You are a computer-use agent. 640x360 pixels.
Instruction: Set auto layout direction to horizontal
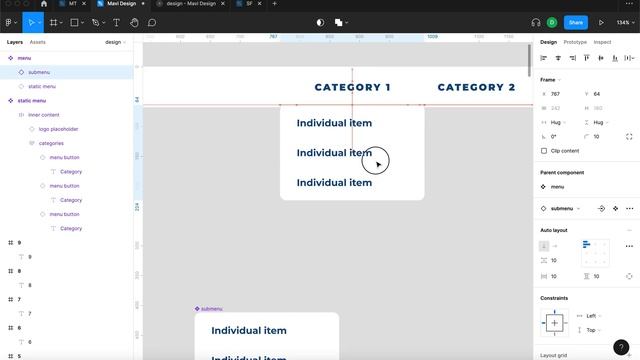pyautogui.click(x=555, y=246)
